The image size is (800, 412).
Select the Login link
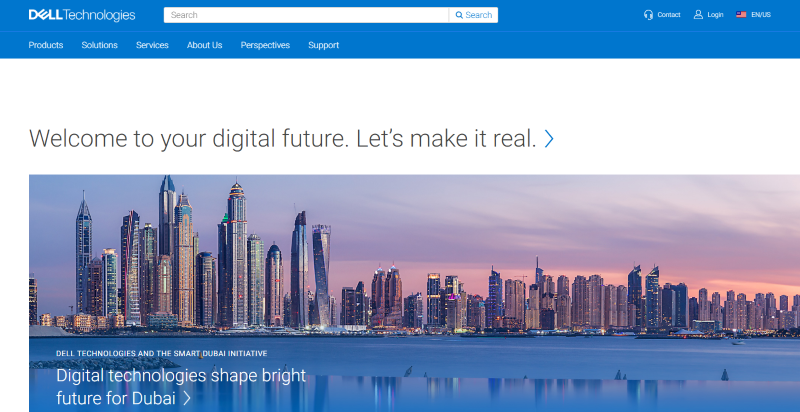715,15
